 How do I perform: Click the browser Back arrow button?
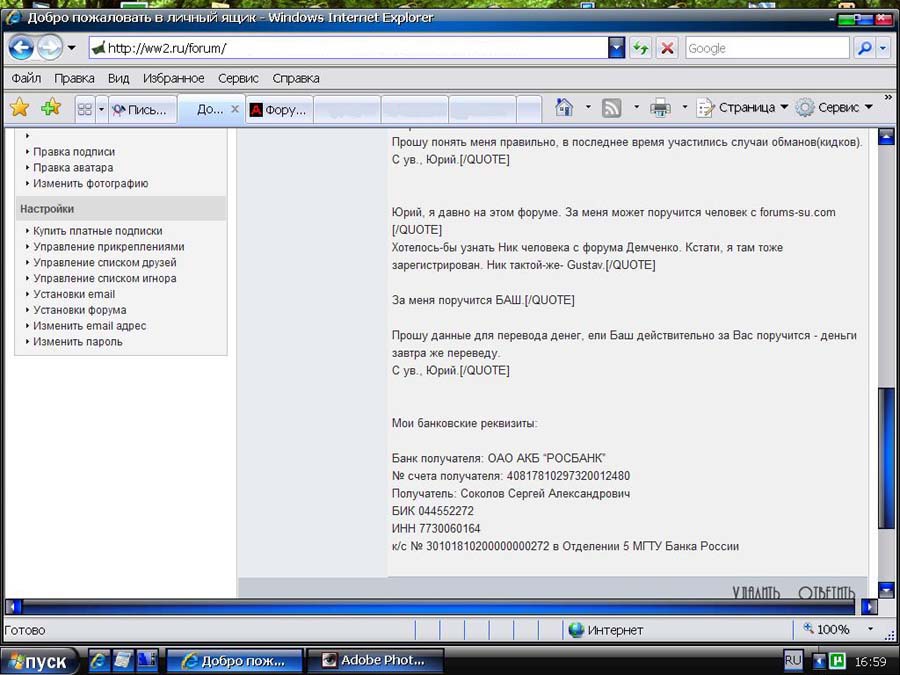pos(21,47)
